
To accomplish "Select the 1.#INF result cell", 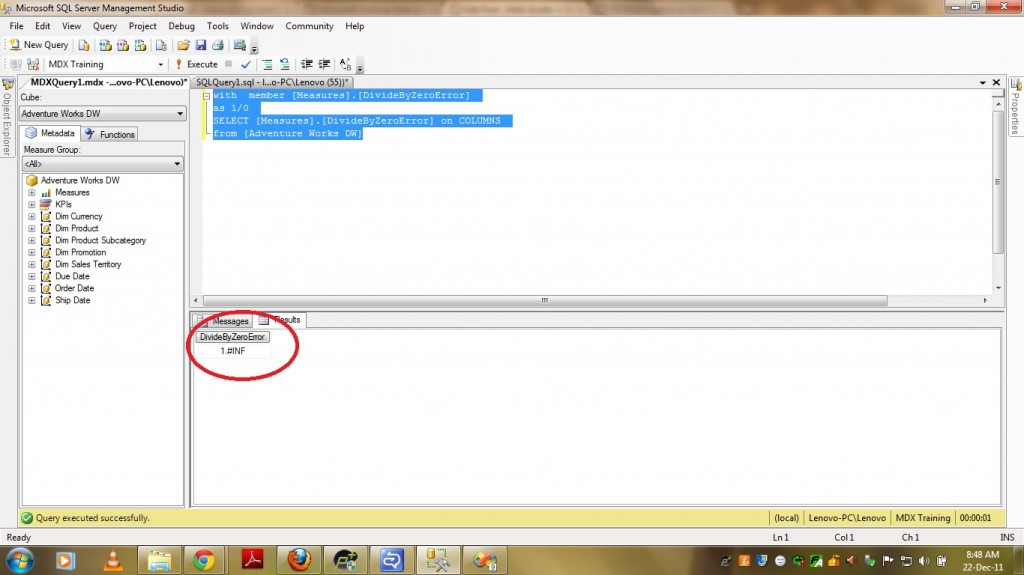I will click(x=232, y=351).
